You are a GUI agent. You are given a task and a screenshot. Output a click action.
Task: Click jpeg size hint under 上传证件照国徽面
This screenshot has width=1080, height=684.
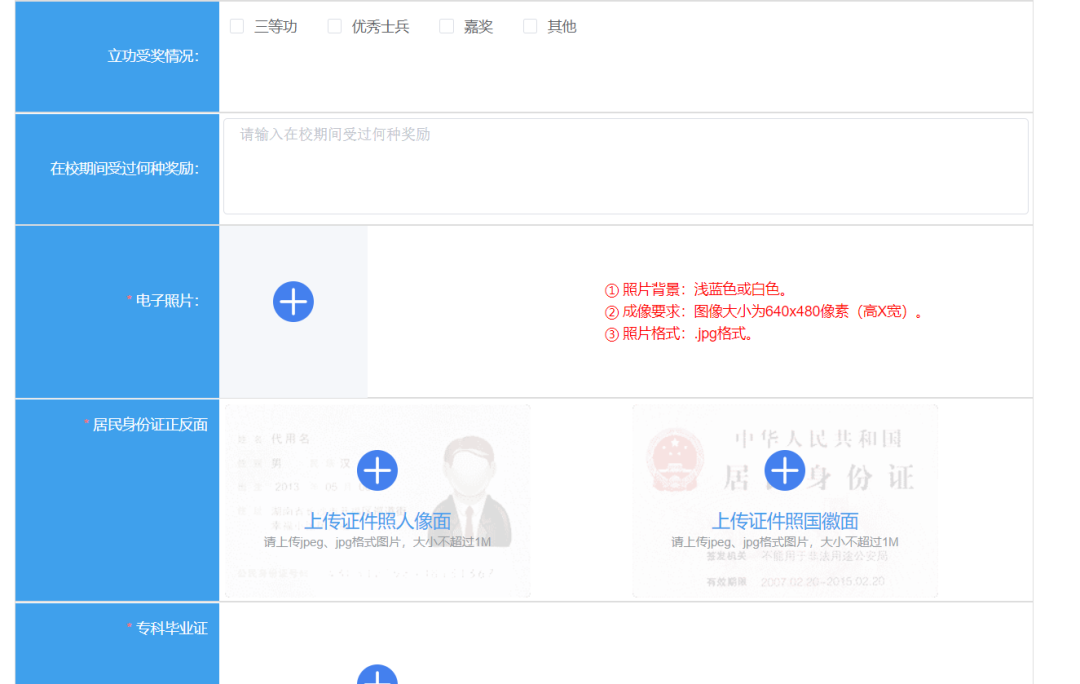[x=784, y=542]
